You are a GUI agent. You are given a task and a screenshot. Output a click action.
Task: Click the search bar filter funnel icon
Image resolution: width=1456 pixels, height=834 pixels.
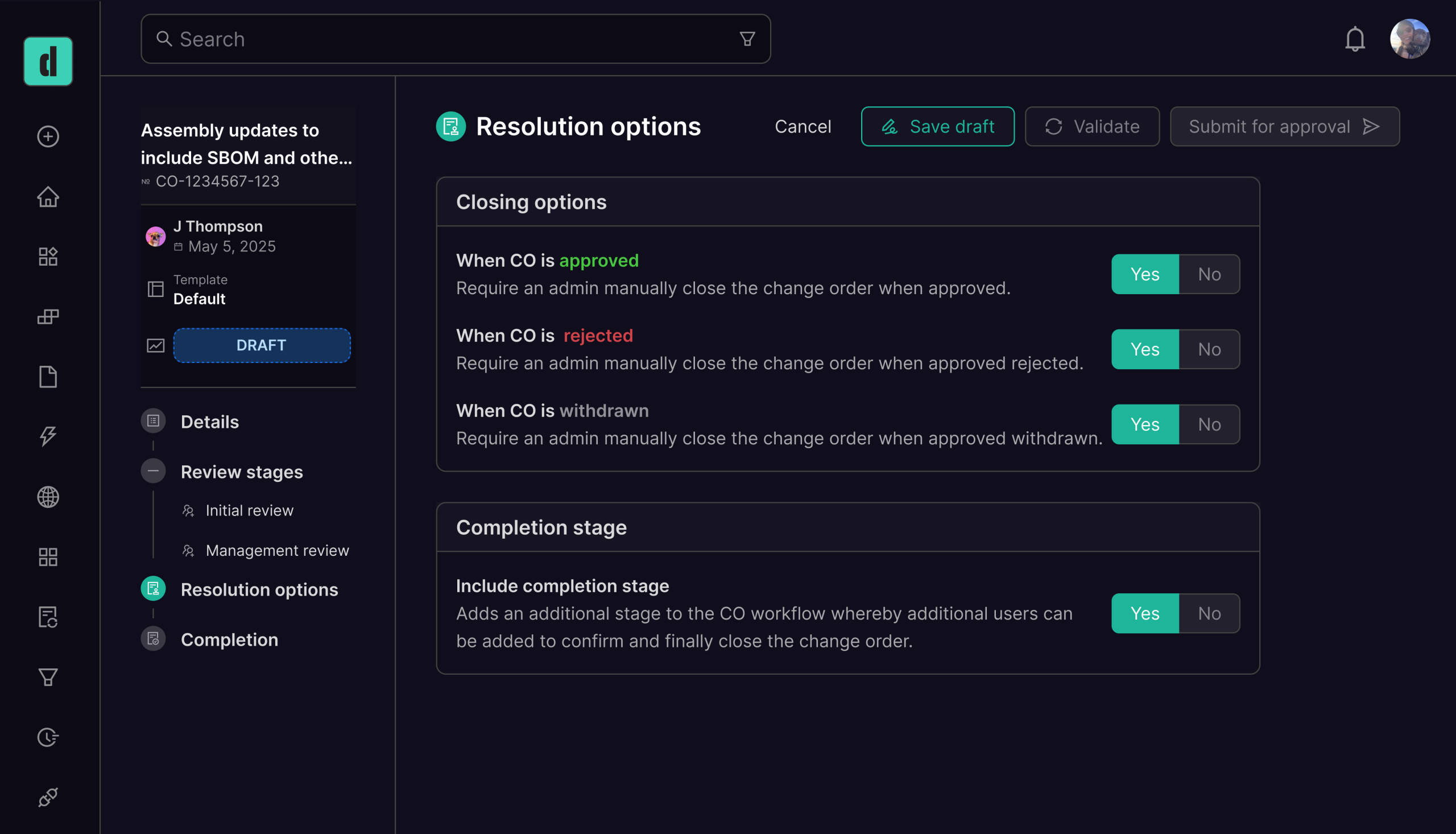click(747, 39)
